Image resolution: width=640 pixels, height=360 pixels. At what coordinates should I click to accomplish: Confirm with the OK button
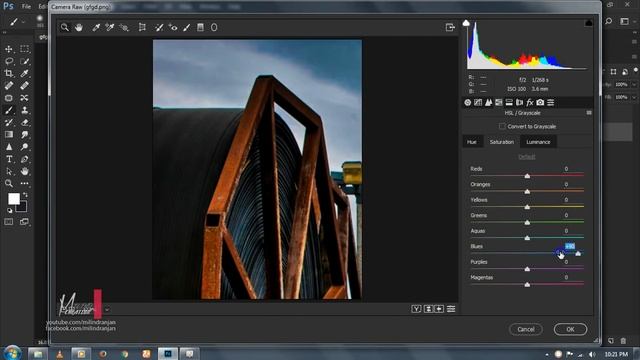570,329
